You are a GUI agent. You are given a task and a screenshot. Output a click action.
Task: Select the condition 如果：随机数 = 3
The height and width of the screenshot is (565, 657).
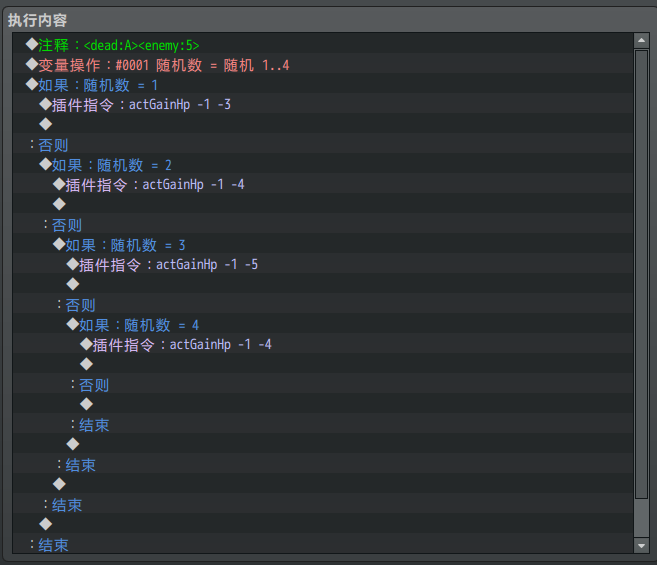[x=323, y=245]
